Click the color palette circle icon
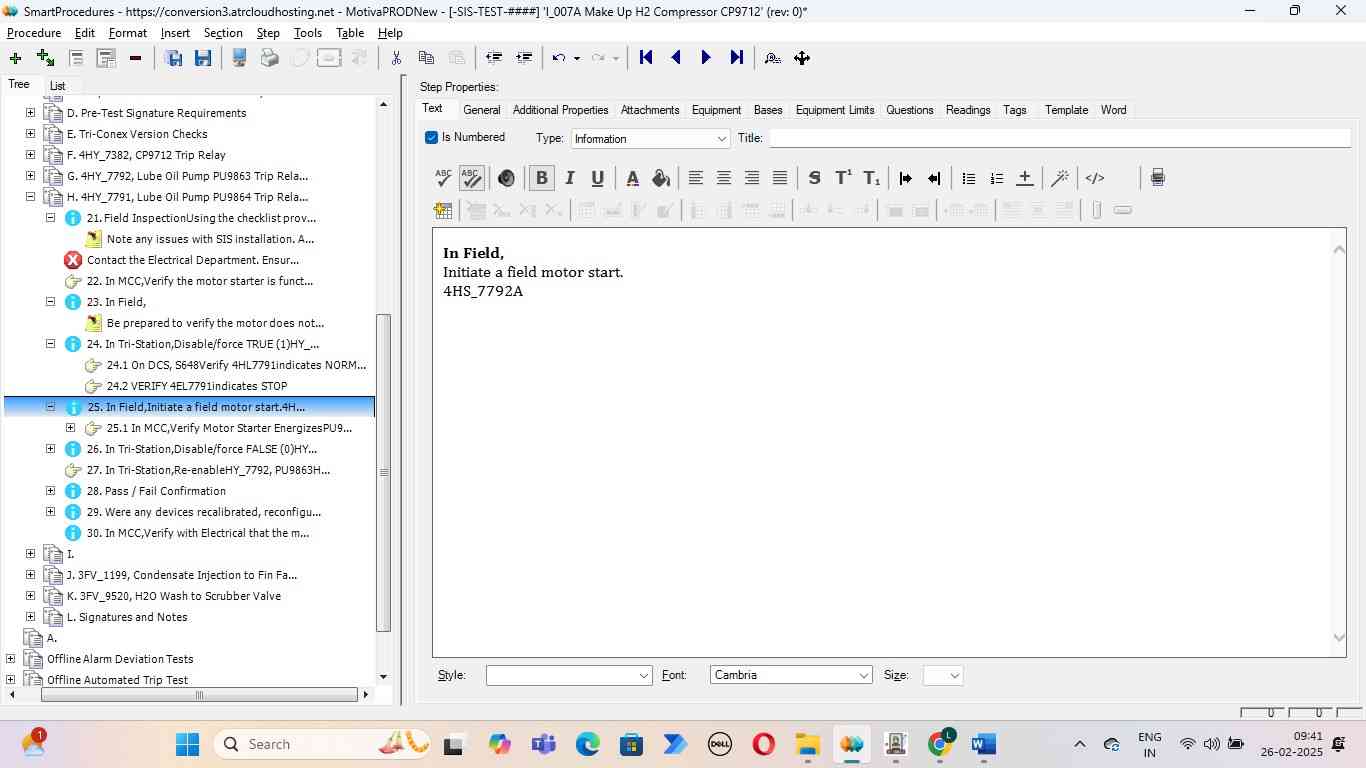This screenshot has height=768, width=1366. 506,178
